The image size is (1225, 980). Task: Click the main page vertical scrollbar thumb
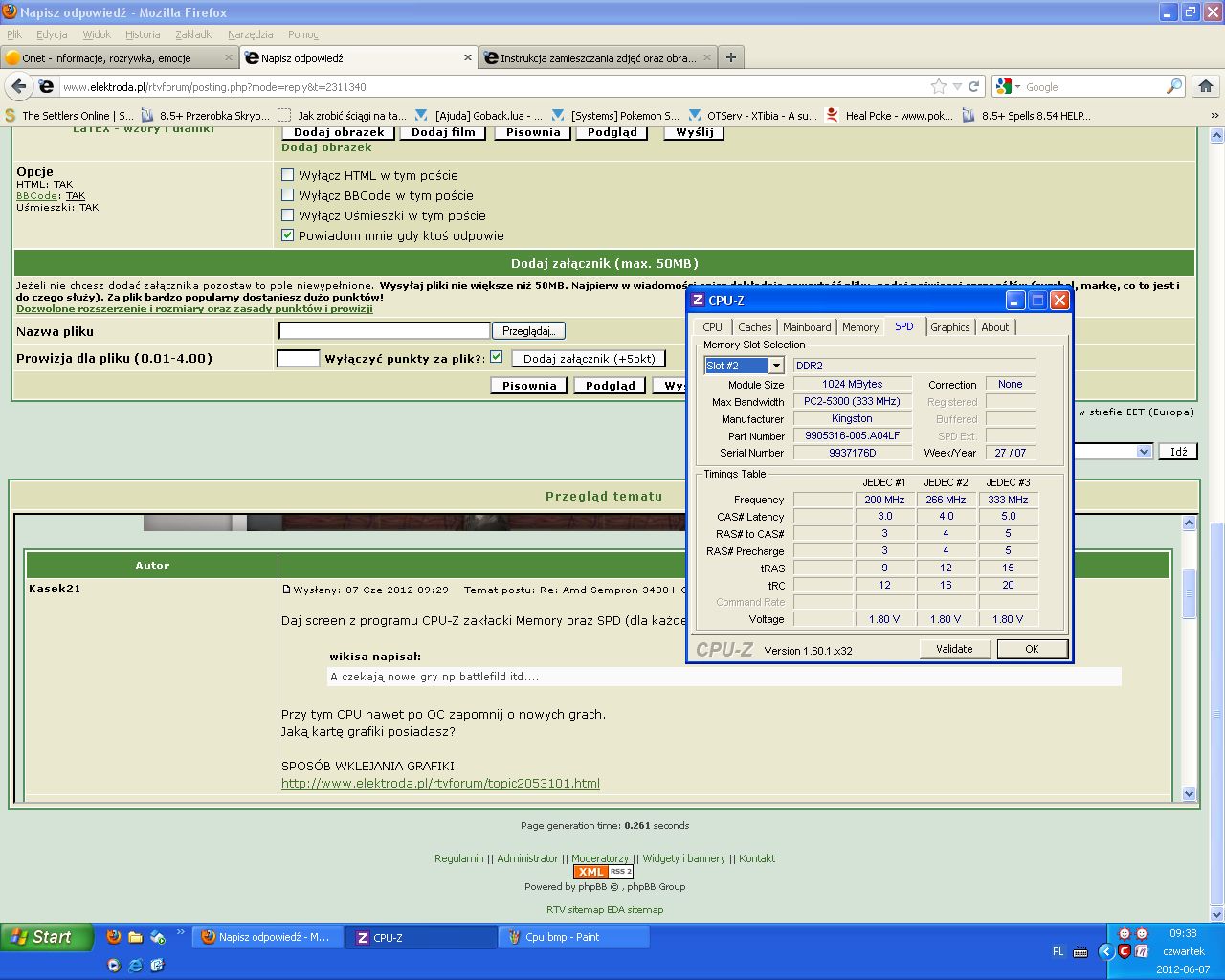click(1217, 714)
